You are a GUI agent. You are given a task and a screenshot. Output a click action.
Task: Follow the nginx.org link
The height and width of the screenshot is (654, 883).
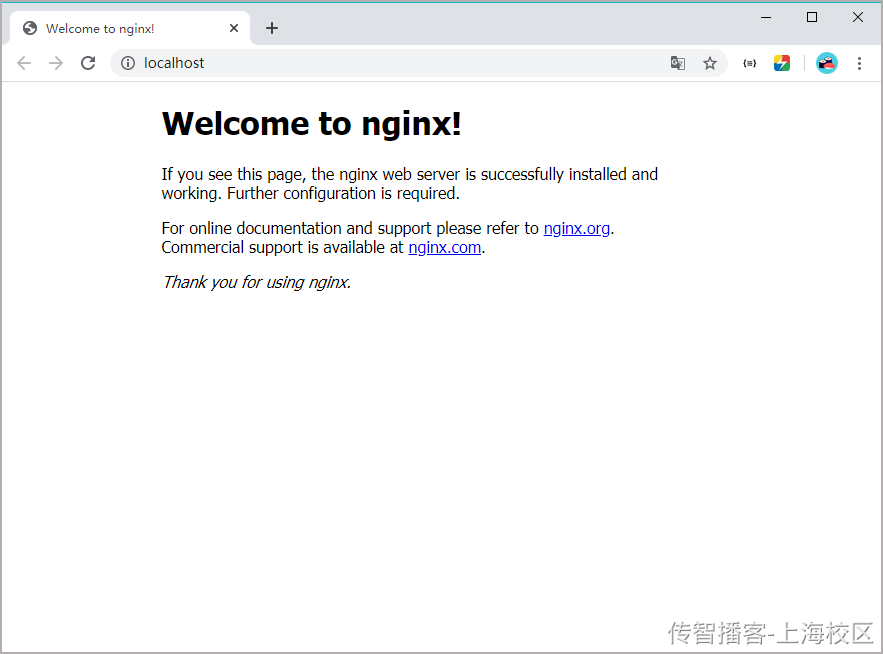point(577,228)
